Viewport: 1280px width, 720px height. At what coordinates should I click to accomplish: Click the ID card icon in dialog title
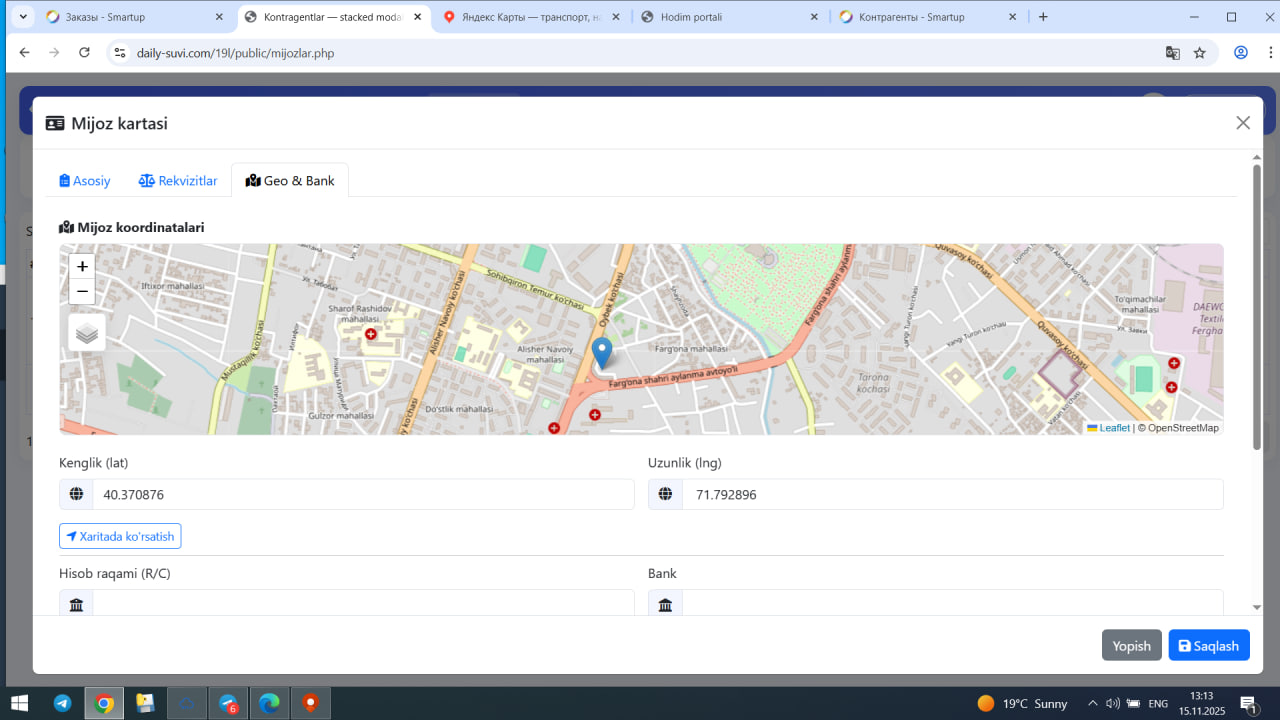[x=55, y=124]
